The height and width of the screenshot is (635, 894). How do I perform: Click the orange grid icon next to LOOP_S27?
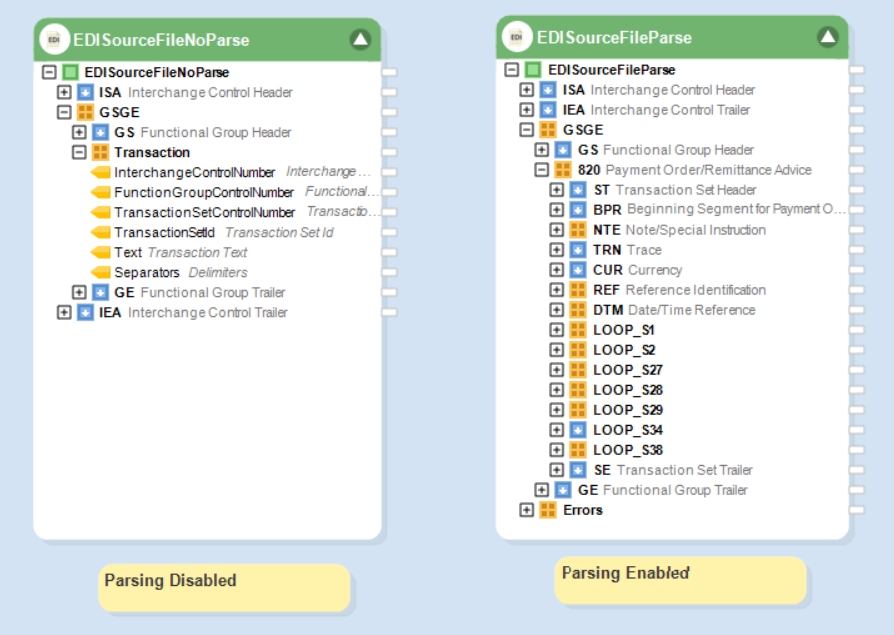click(x=578, y=370)
